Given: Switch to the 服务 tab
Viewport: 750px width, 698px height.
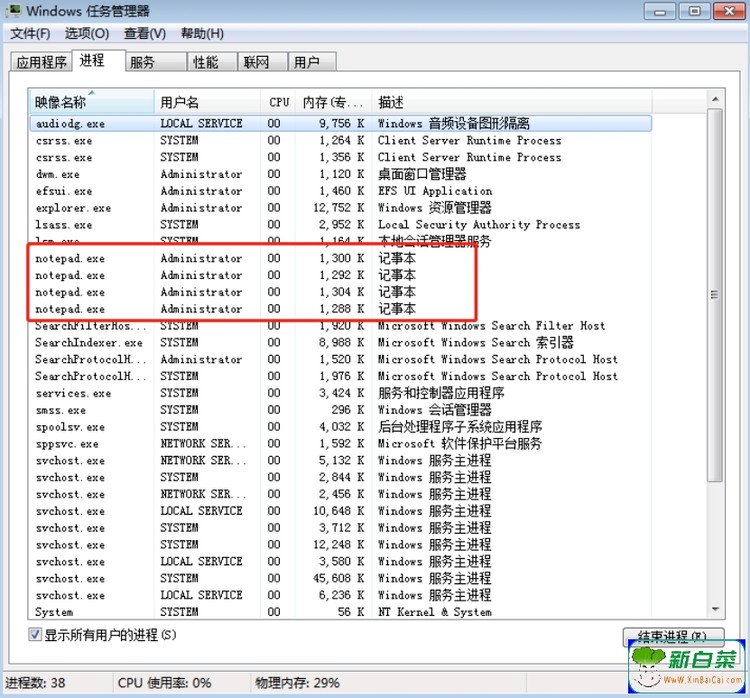Looking at the screenshot, I should coord(156,62).
